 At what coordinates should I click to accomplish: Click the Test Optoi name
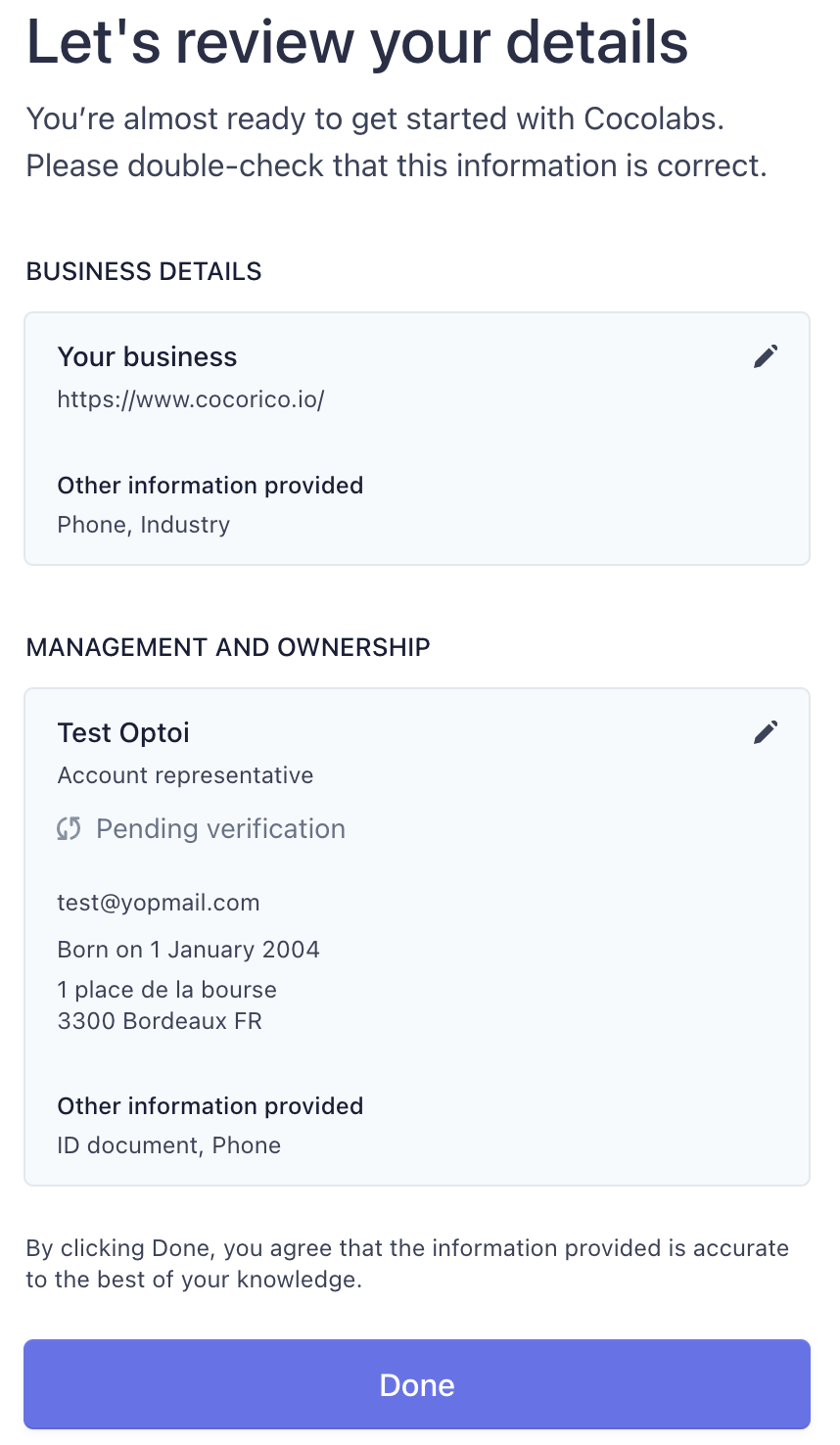point(123,733)
